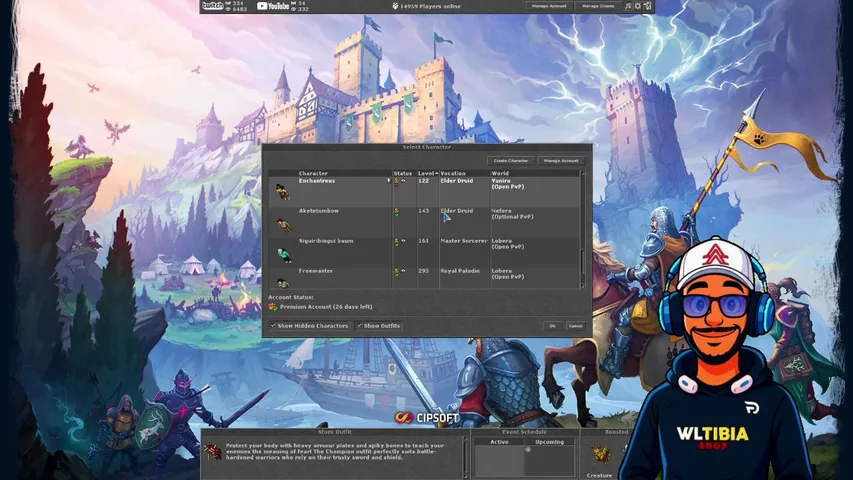Select the Enchantress character outfit sprite
The height and width of the screenshot is (480, 853).
pyautogui.click(x=282, y=192)
